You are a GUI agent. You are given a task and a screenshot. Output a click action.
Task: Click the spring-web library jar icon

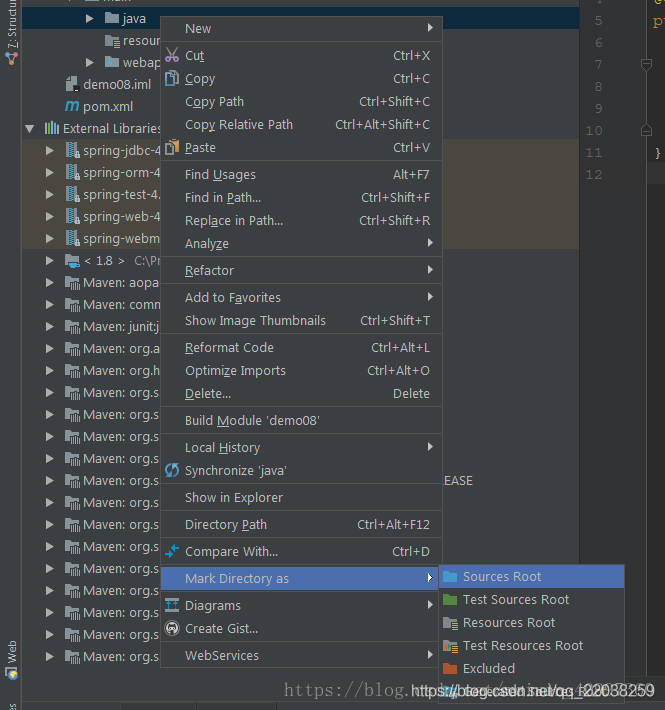[x=73, y=216]
